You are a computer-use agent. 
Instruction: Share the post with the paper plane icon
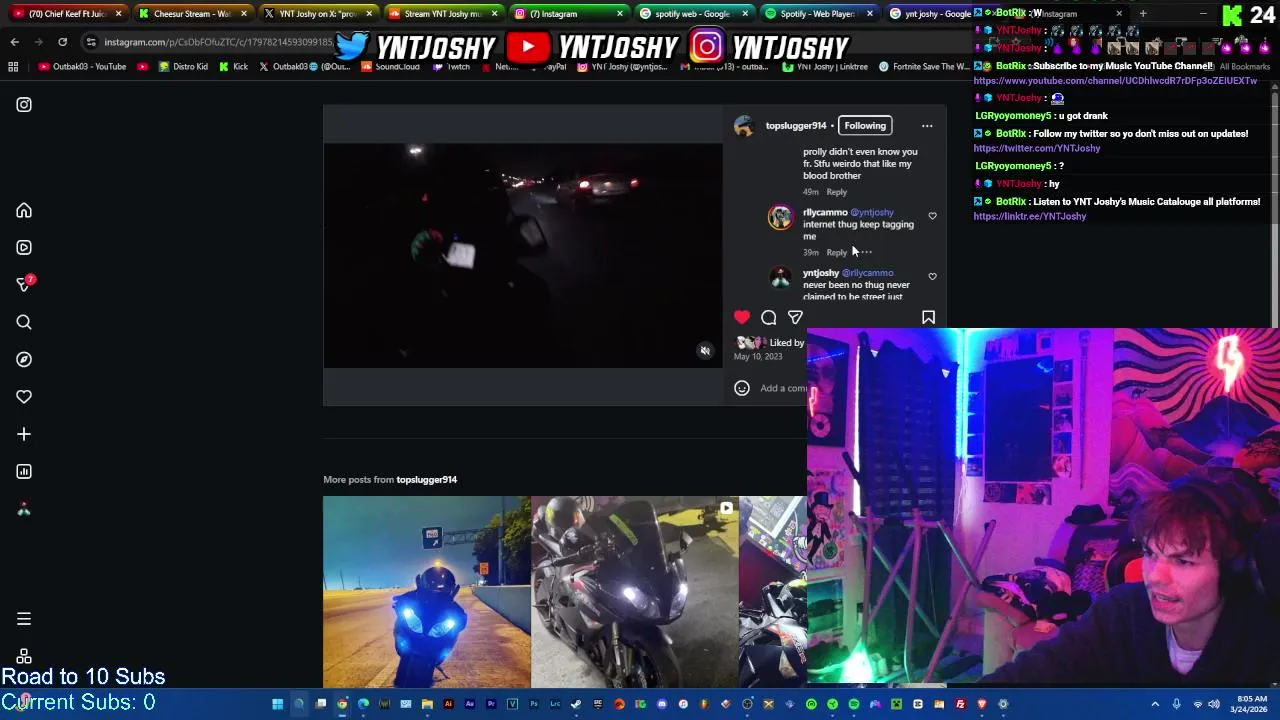[x=795, y=318]
